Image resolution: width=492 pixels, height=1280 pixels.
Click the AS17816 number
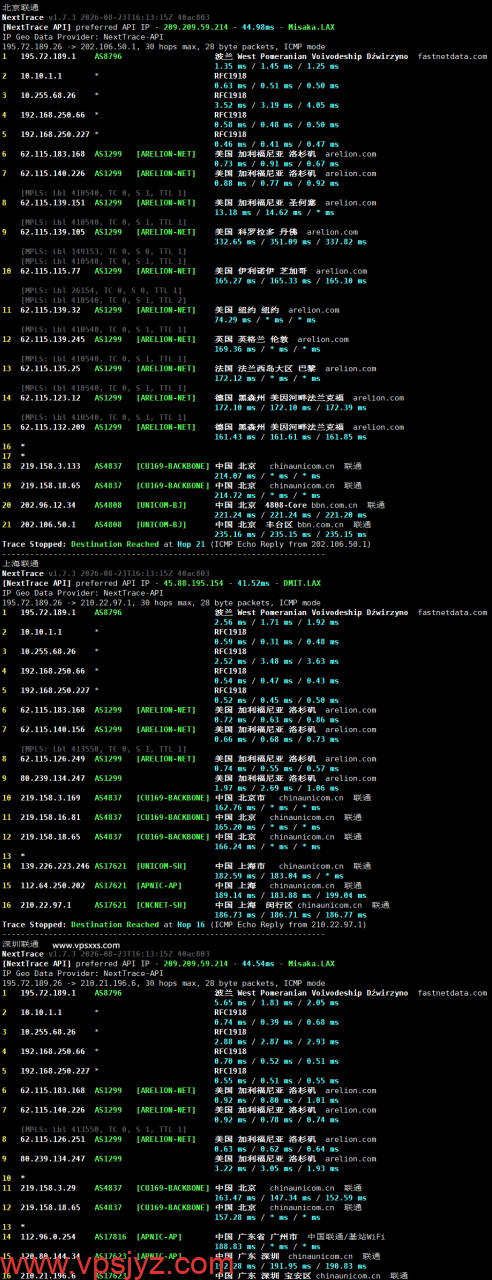coord(108,1235)
